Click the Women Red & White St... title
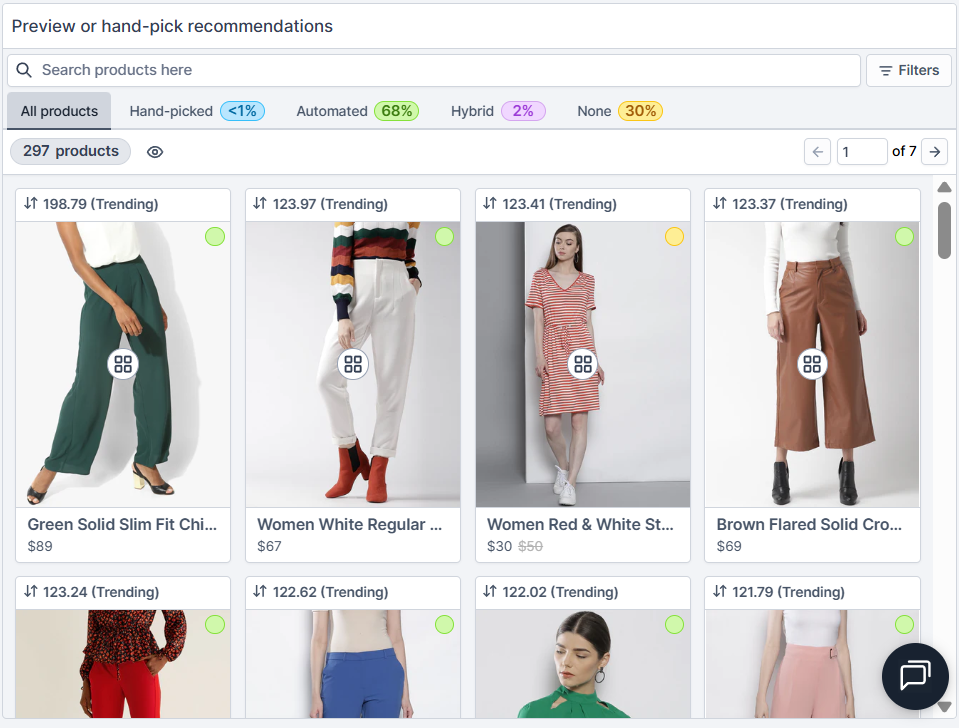Screen dimensions: 959x728 (x=580, y=524)
